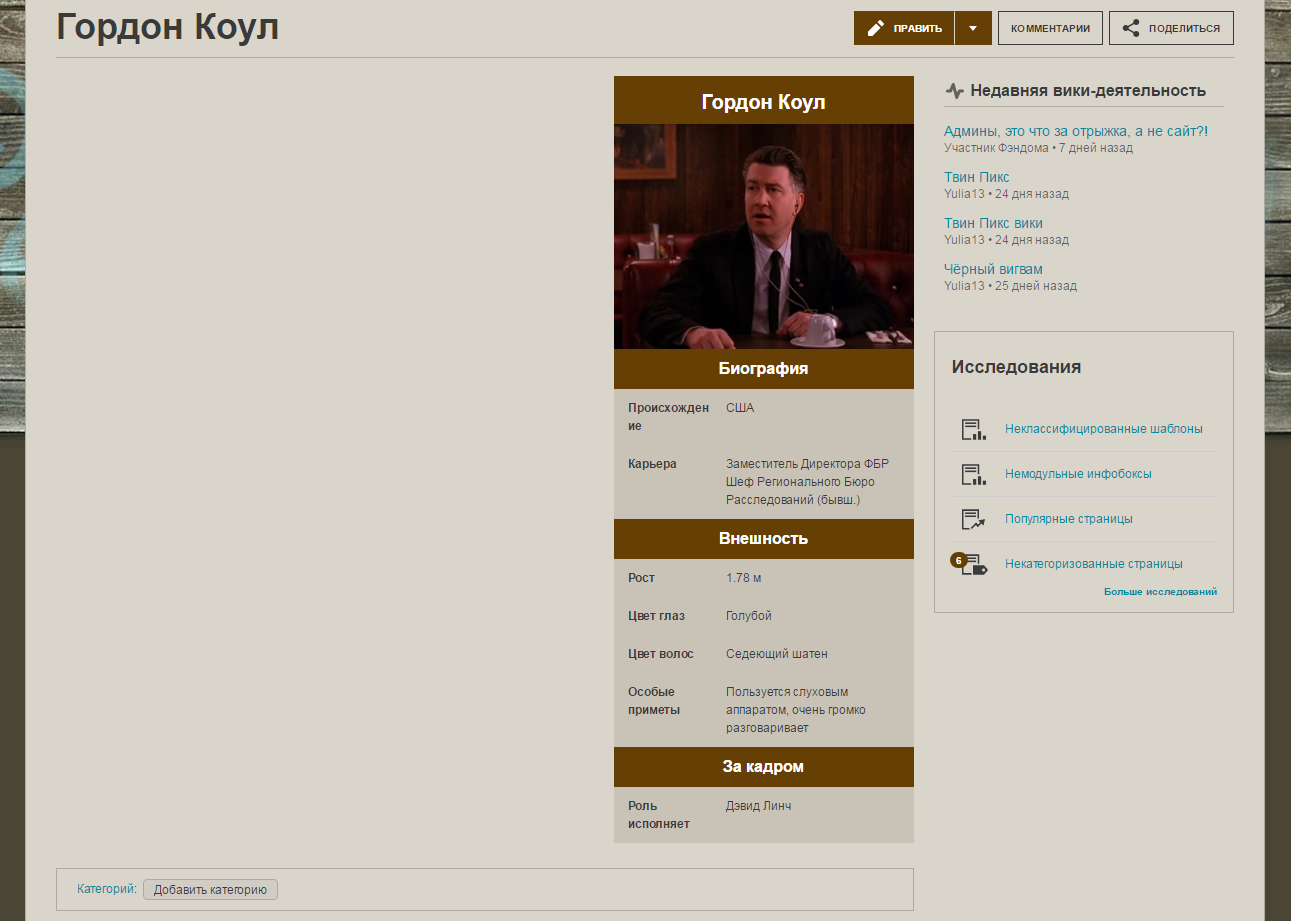The width and height of the screenshot is (1291, 921).
Task: Click the Заместитель Директора ФБР career text
Action: [x=807, y=464]
